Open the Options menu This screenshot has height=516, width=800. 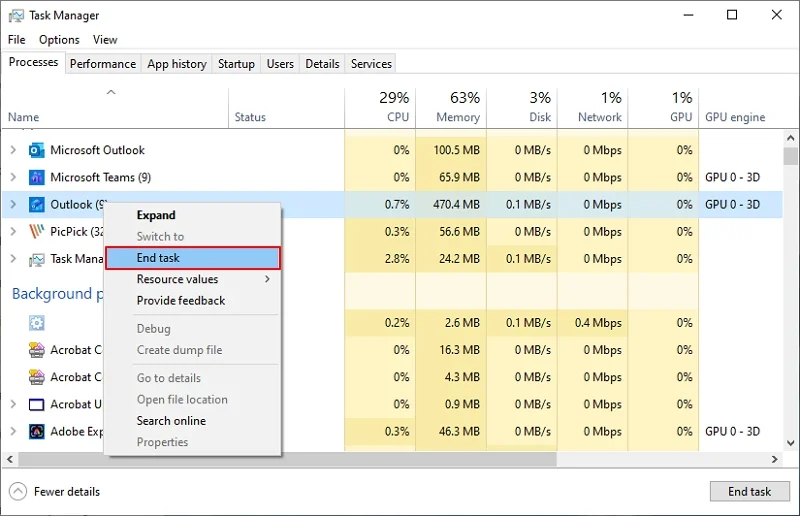[59, 40]
